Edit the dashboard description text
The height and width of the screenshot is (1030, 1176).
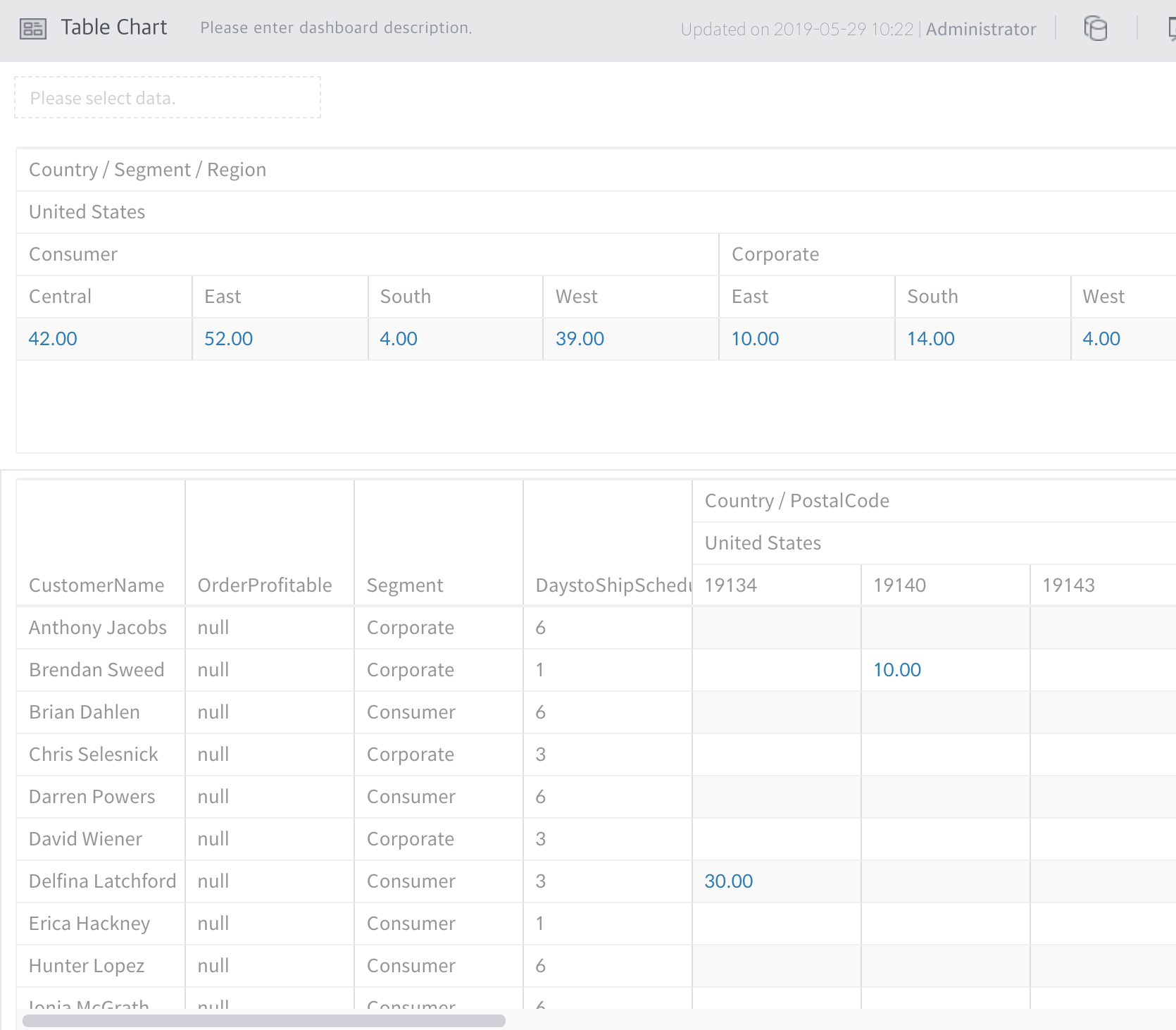(x=336, y=28)
